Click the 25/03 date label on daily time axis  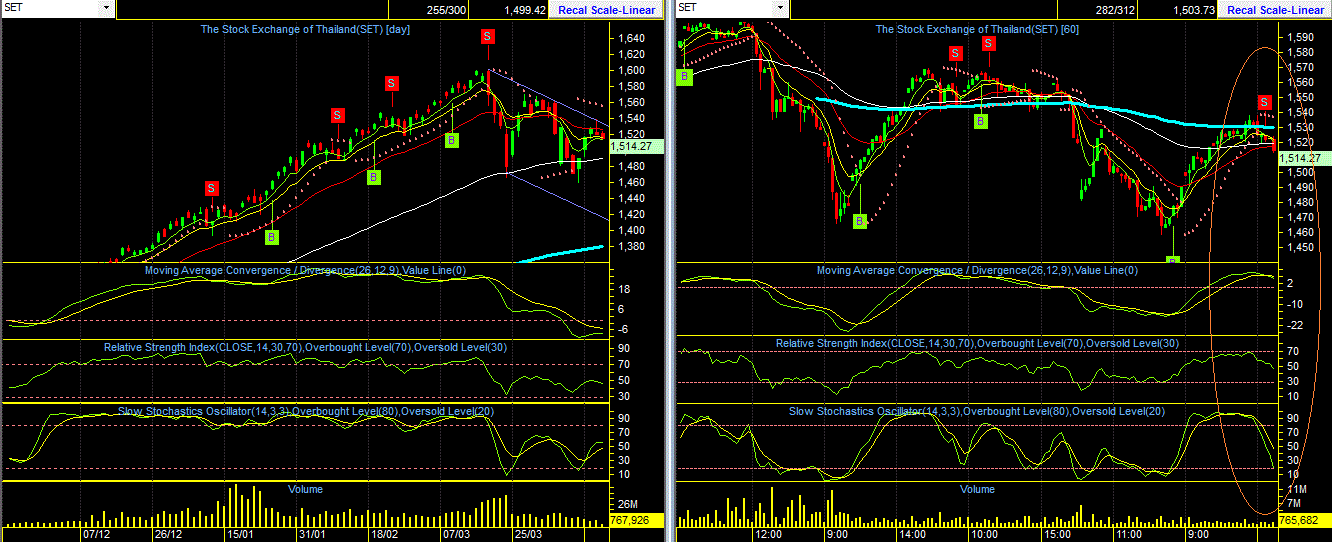point(527,535)
